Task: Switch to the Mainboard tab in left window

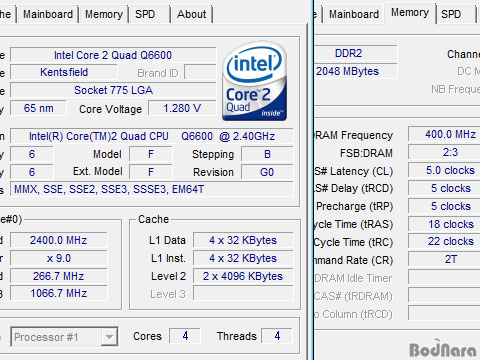Action: pyautogui.click(x=48, y=15)
